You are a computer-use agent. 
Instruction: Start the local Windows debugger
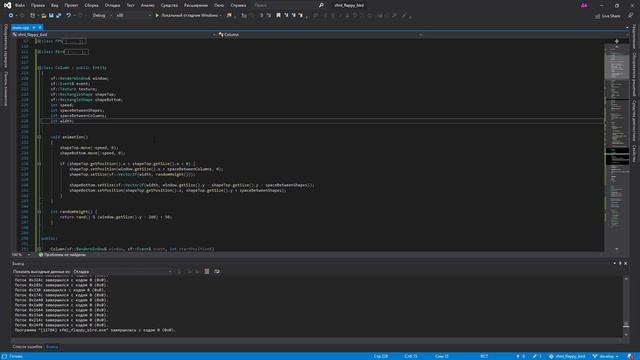tap(187, 16)
